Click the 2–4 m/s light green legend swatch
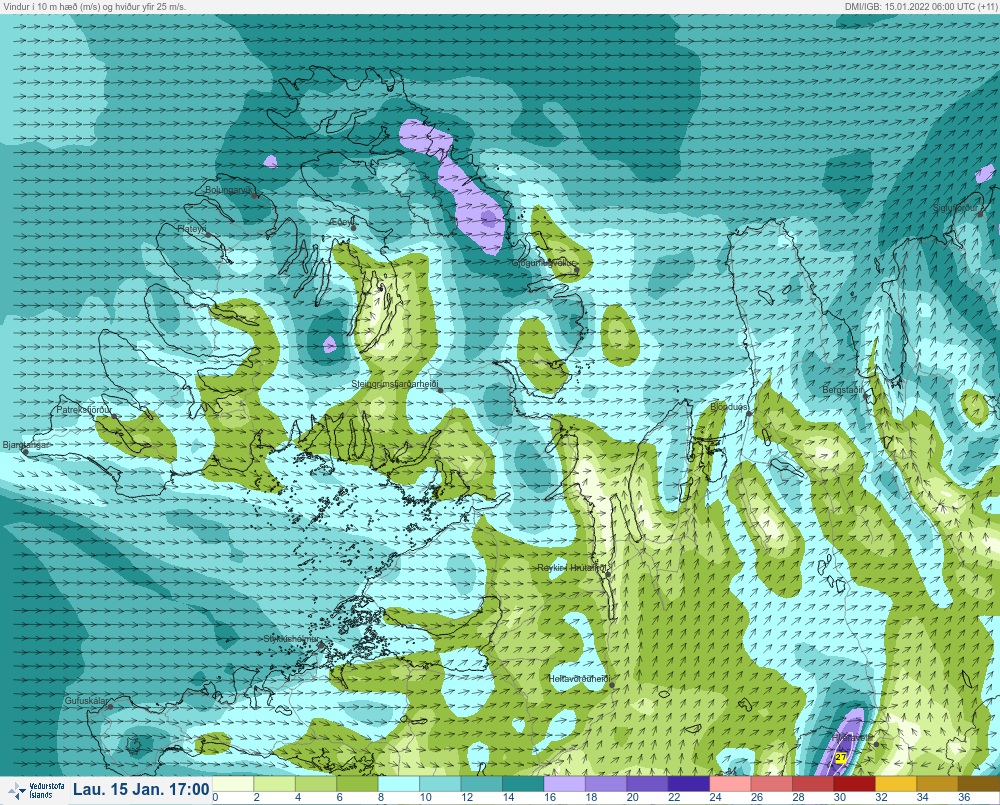 pos(274,783)
